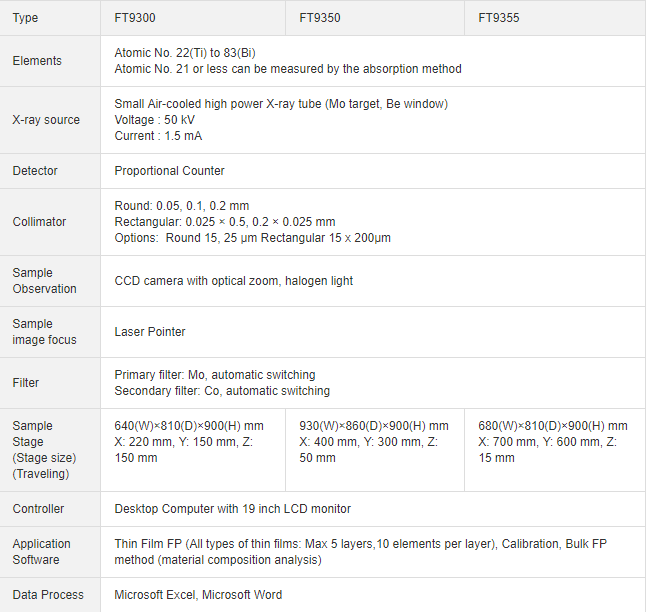The width and height of the screenshot is (646, 612).
Task: Select the Detector row label
Action: 35,171
